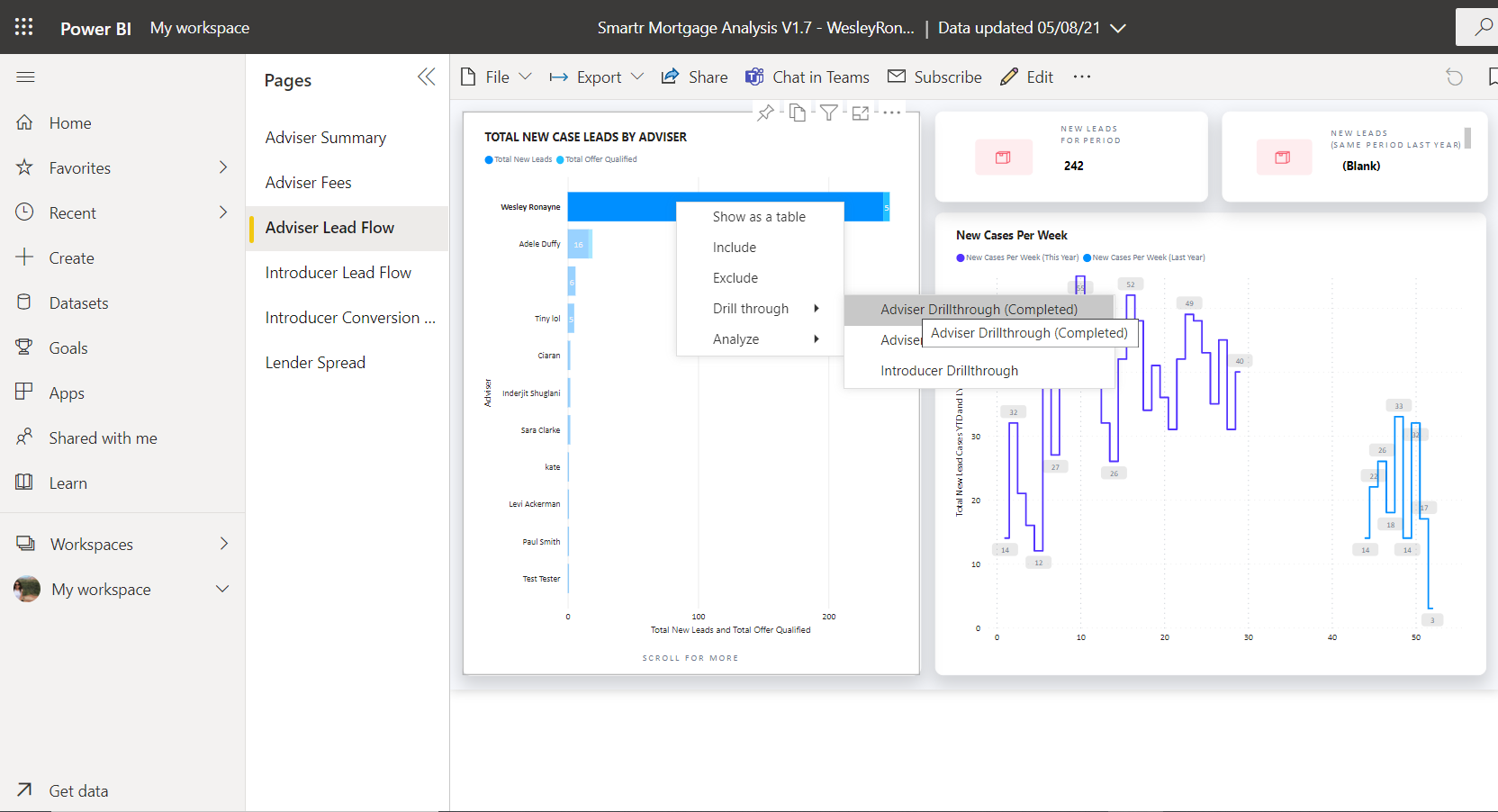Select Adviser Drillthrough (Completed) option

pyautogui.click(x=979, y=309)
